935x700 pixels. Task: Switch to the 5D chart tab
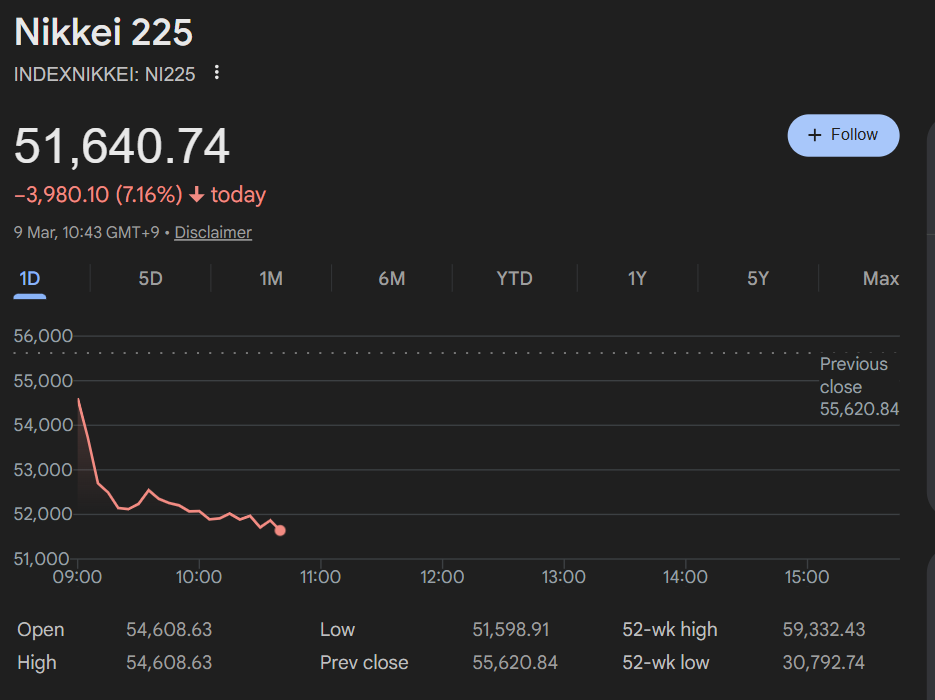coord(150,278)
